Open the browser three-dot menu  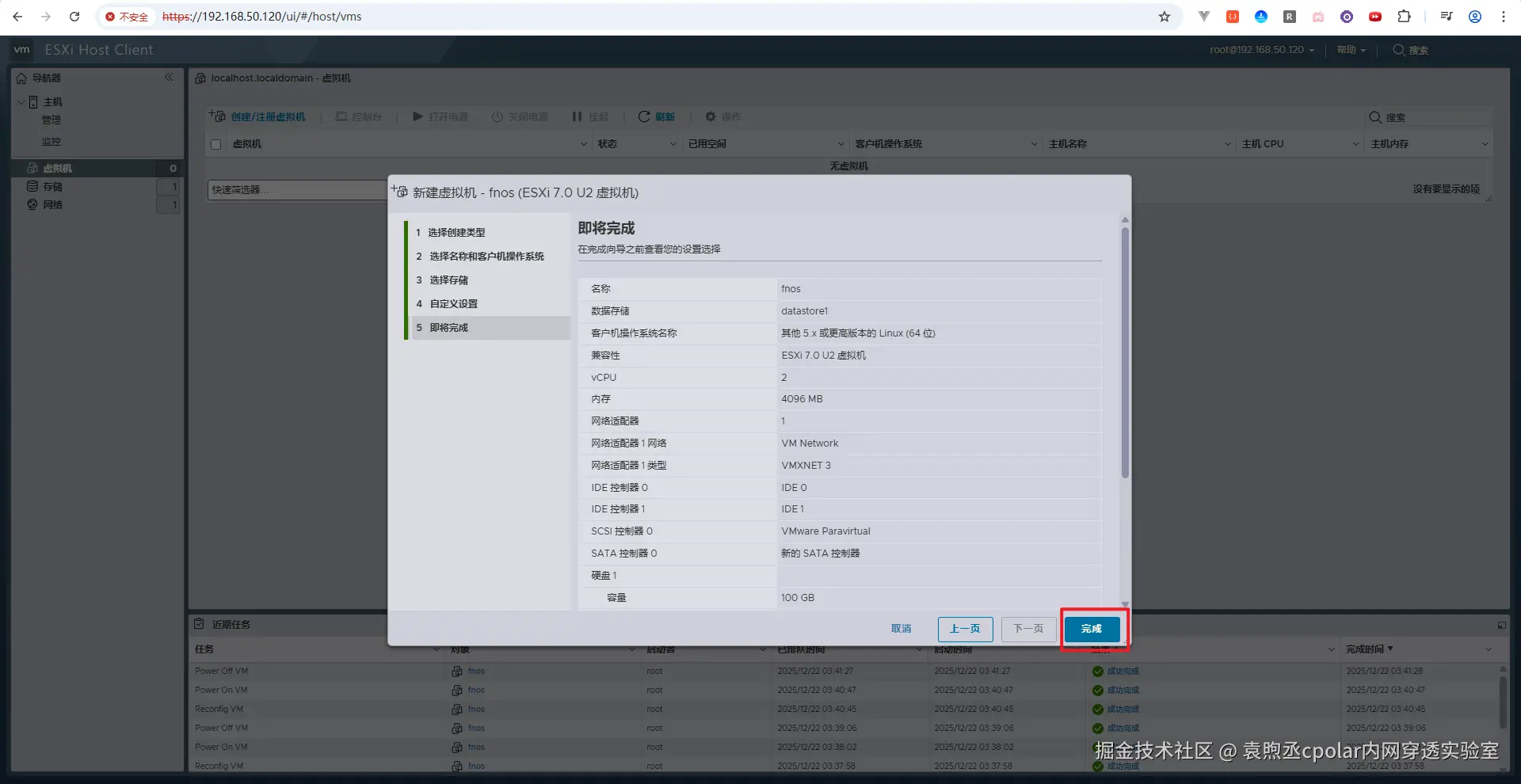pyautogui.click(x=1504, y=17)
